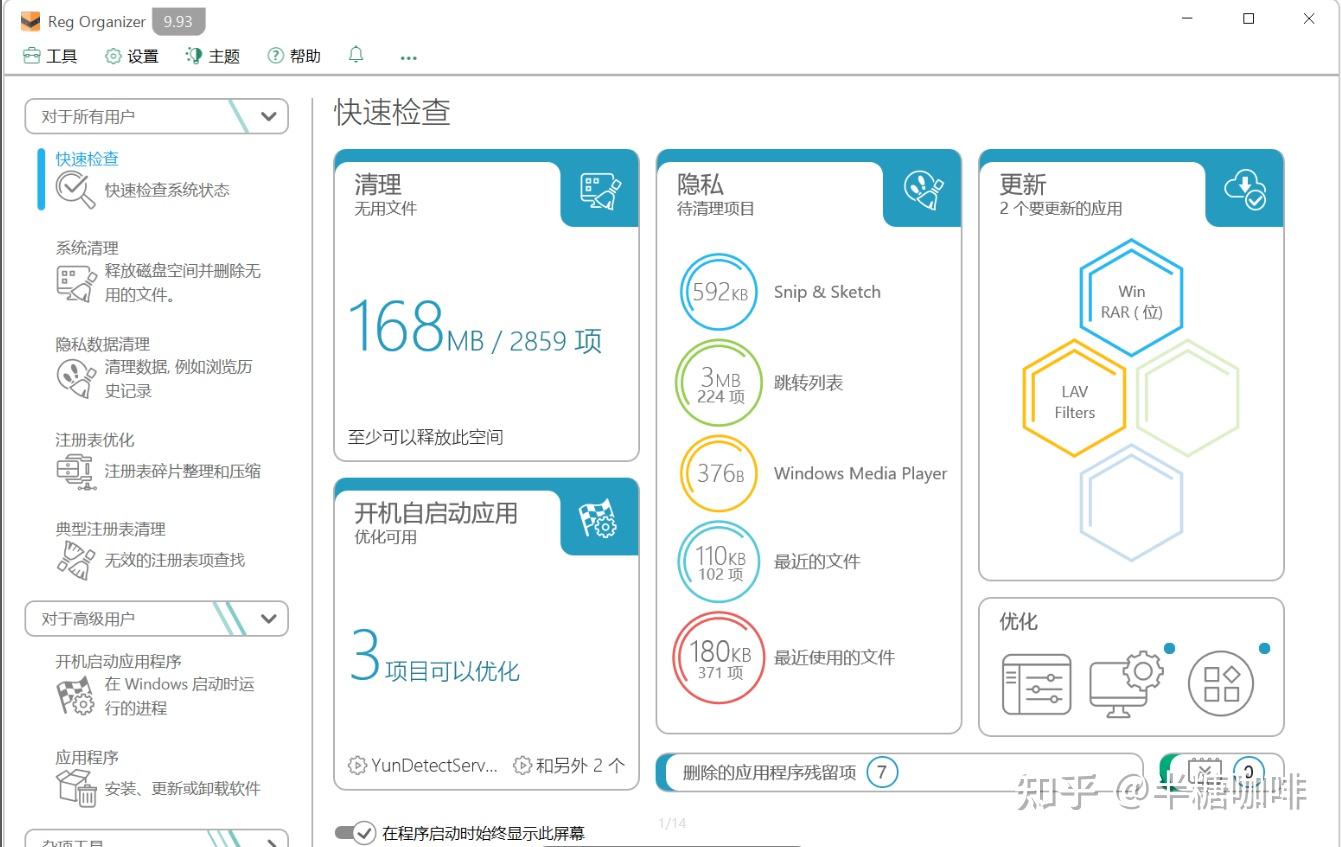Click the 应用程序 box-and-trash icon in the sidebar
Screen dimensions: 1341x847
tap(76, 788)
